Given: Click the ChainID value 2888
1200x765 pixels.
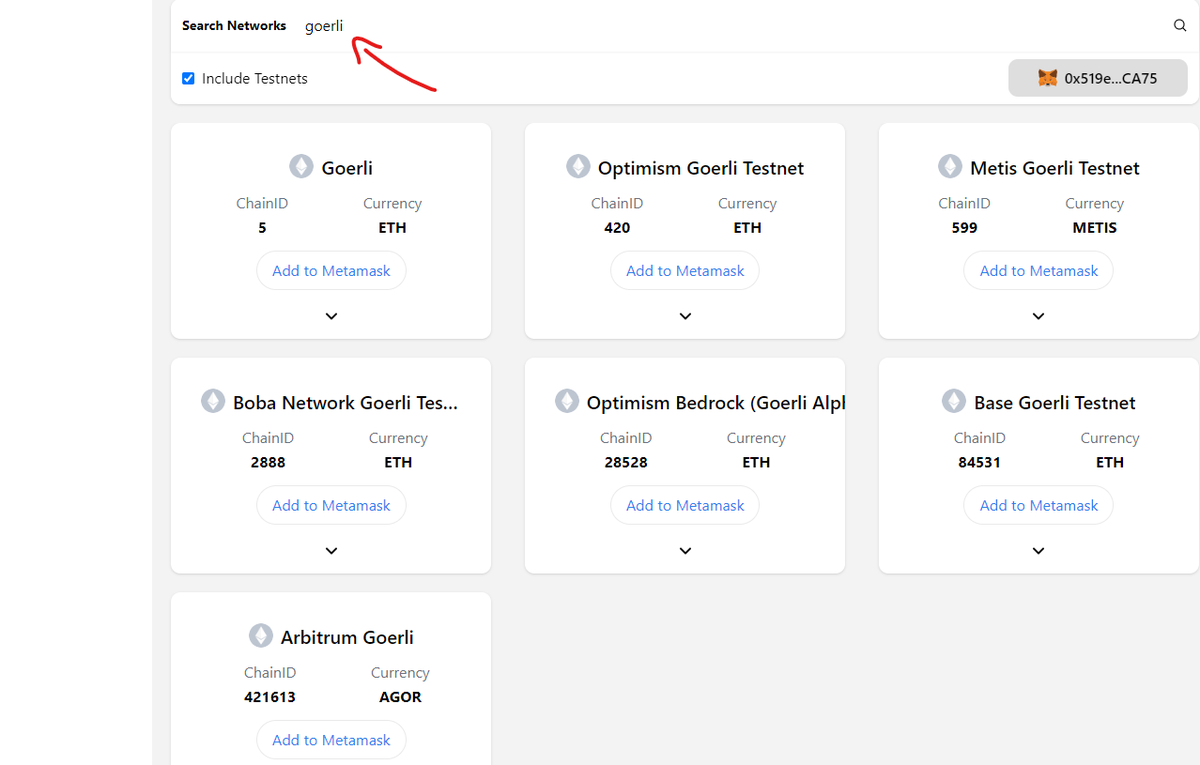Looking at the screenshot, I should tap(268, 463).
